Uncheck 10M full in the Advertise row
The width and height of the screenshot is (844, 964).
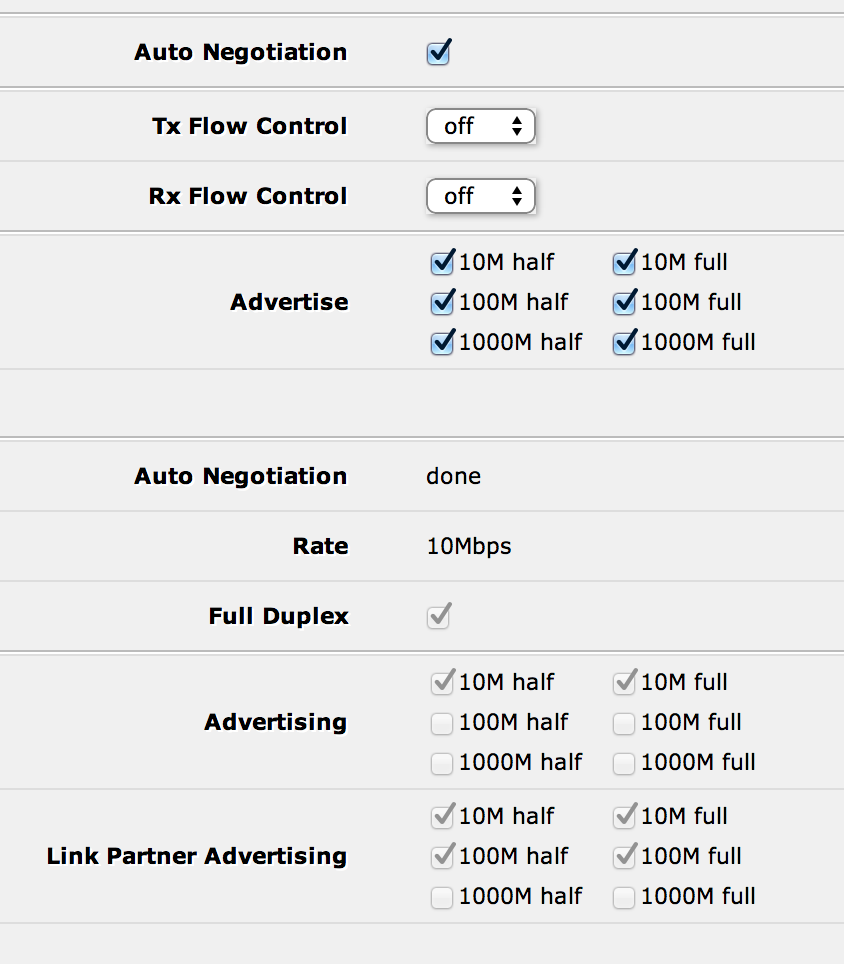tap(624, 263)
